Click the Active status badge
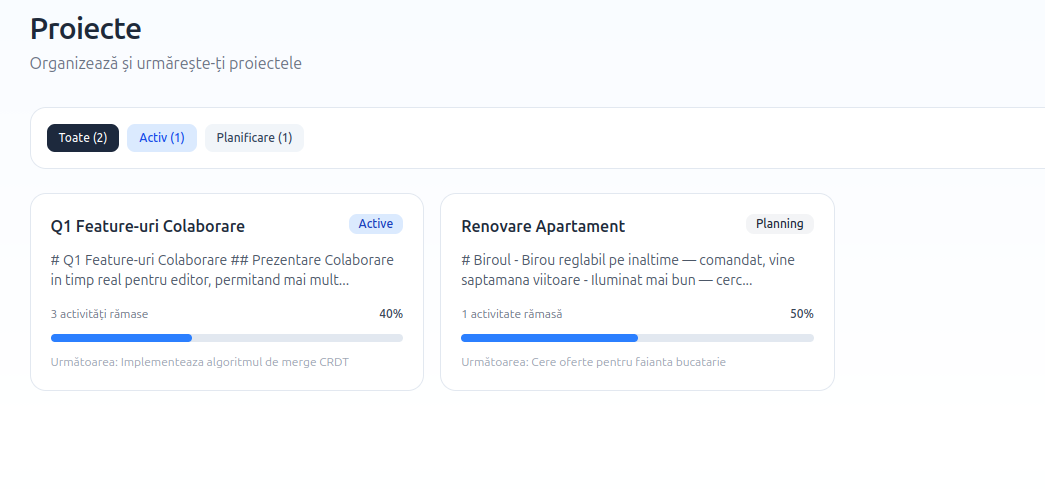Image resolution: width=1045 pixels, height=489 pixels. point(376,224)
